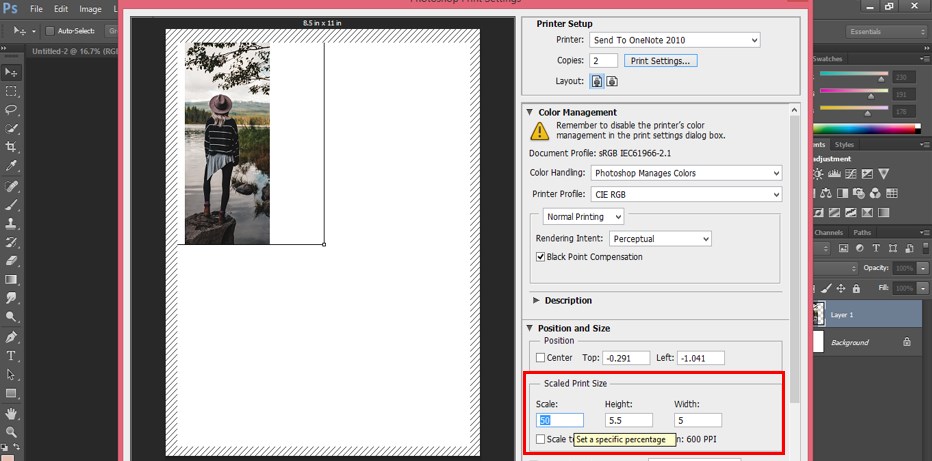Open the Printer Profile dropdown
The width and height of the screenshot is (932, 461).
coord(687,194)
